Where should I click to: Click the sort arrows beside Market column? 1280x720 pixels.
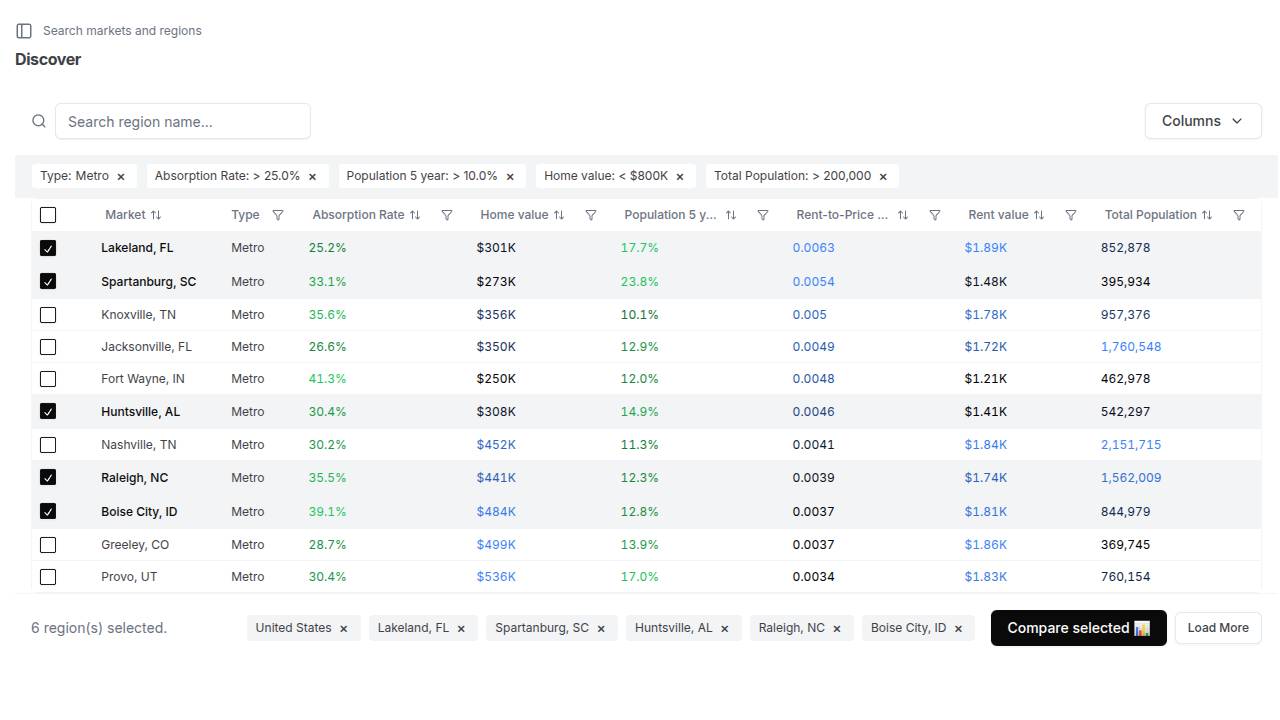[156, 215]
